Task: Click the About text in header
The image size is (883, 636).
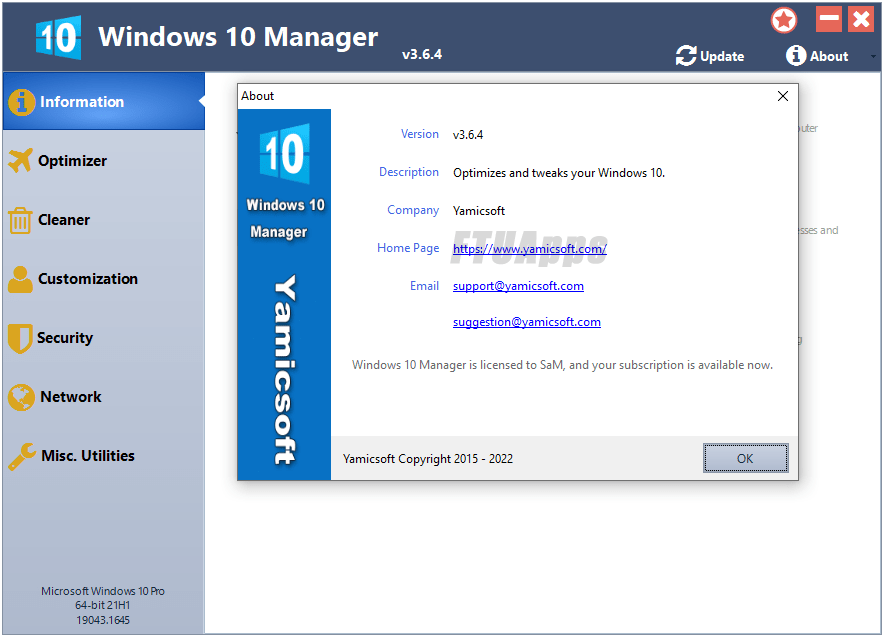Action: [829, 56]
